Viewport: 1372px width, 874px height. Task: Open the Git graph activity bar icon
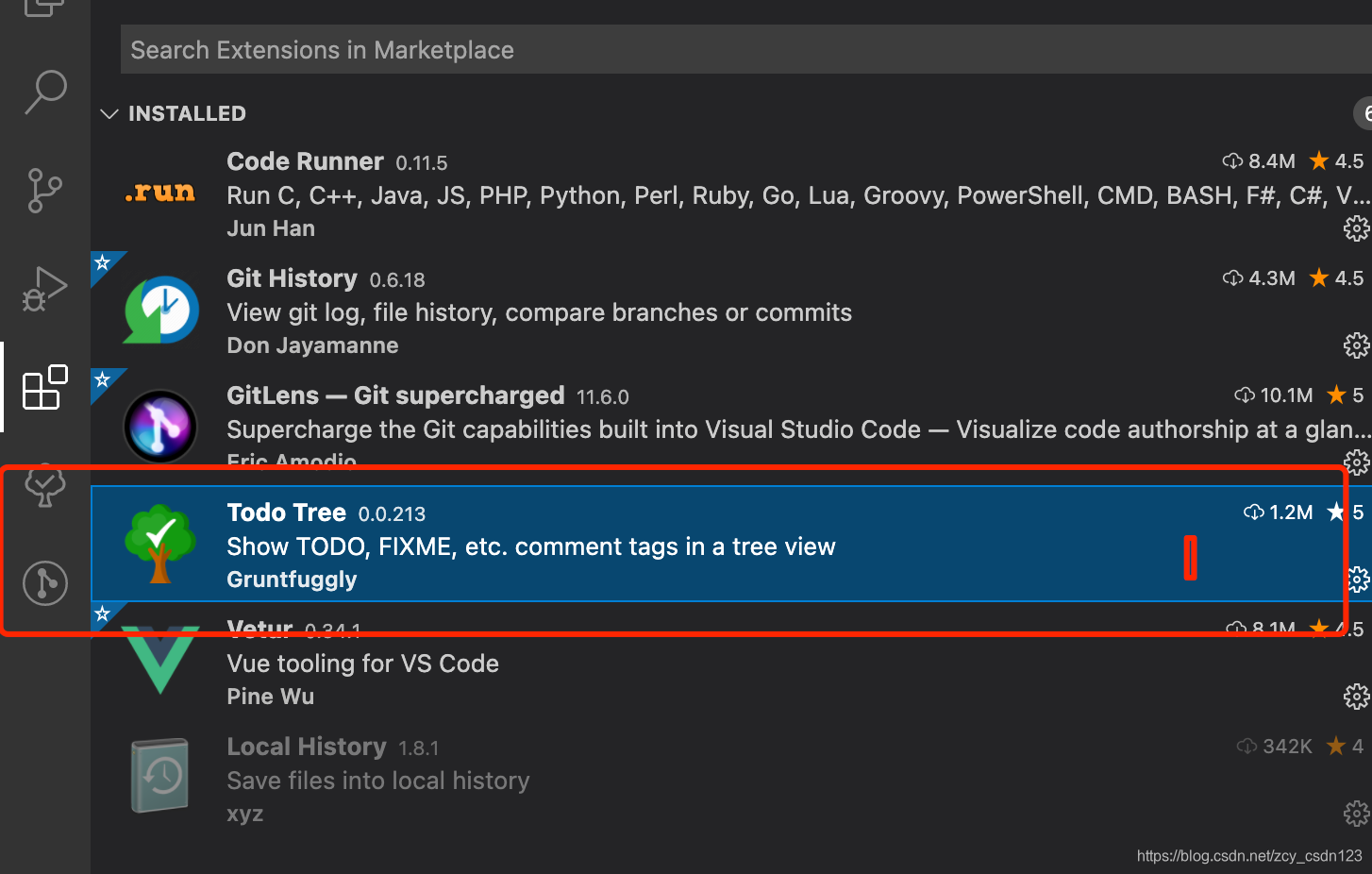[x=45, y=582]
